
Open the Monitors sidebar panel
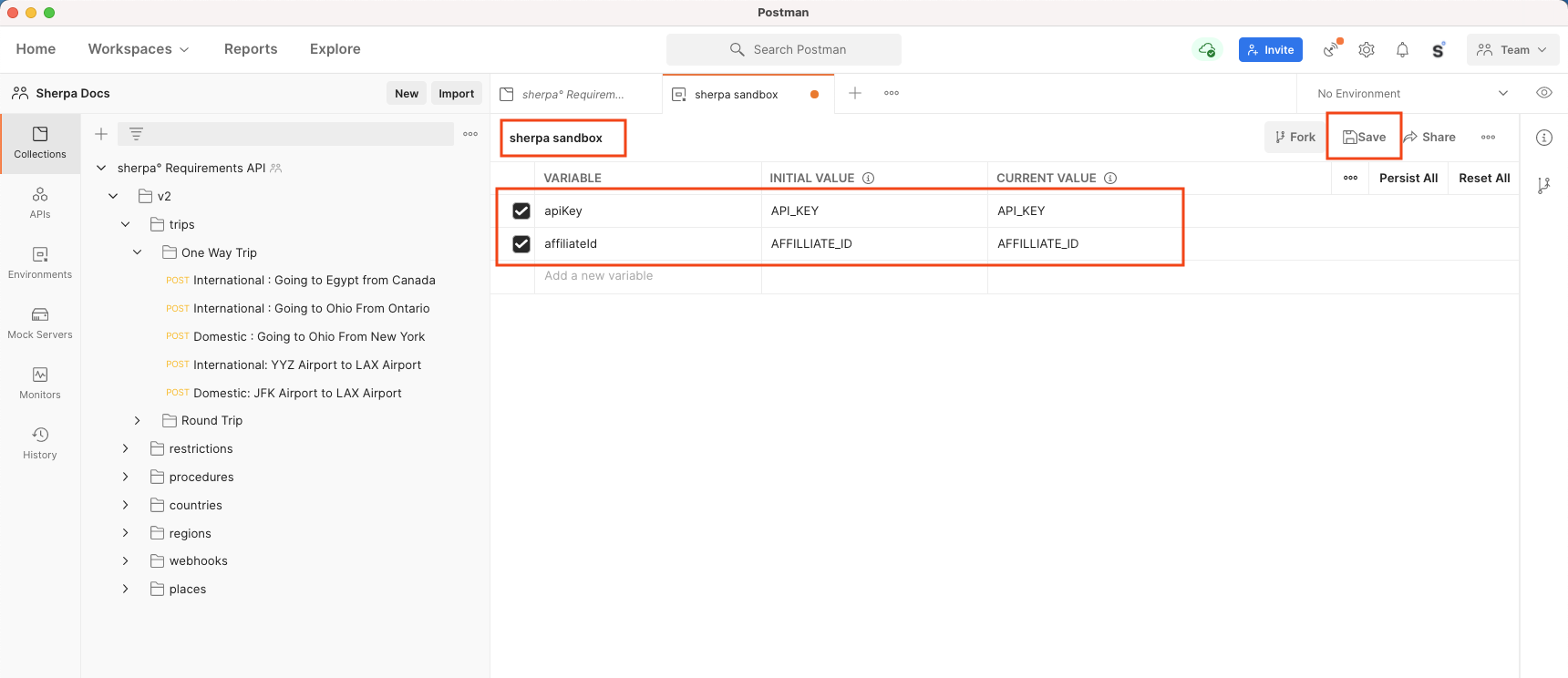click(40, 384)
